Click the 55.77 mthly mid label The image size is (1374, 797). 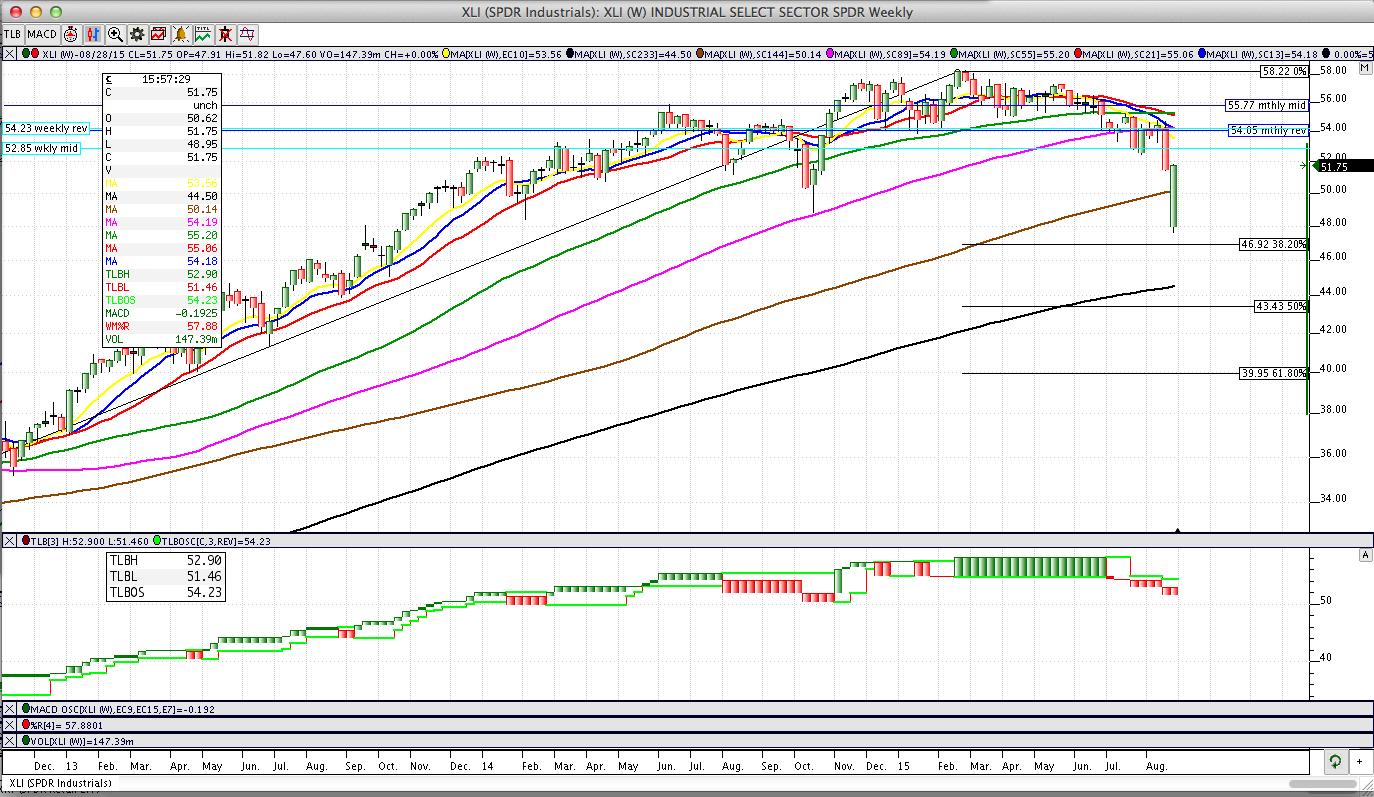pos(1266,105)
